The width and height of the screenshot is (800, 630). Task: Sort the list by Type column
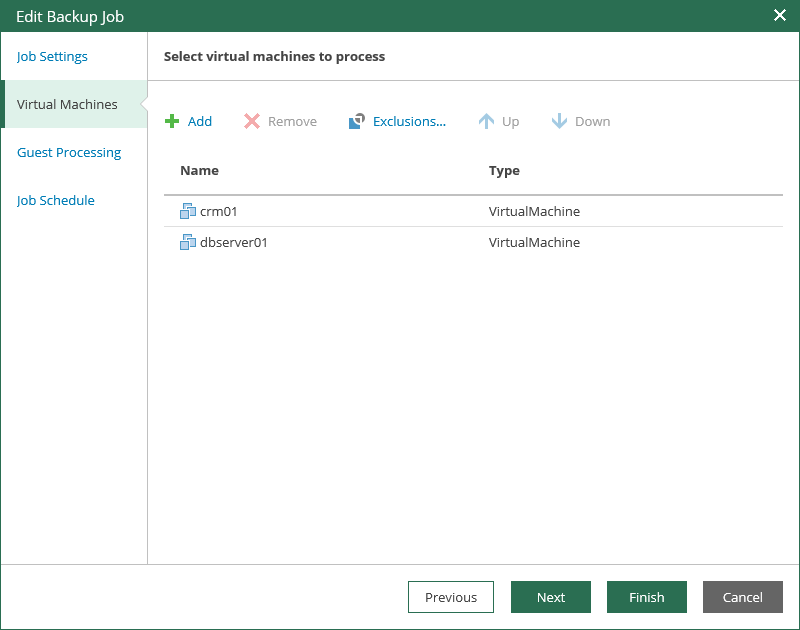click(x=504, y=171)
